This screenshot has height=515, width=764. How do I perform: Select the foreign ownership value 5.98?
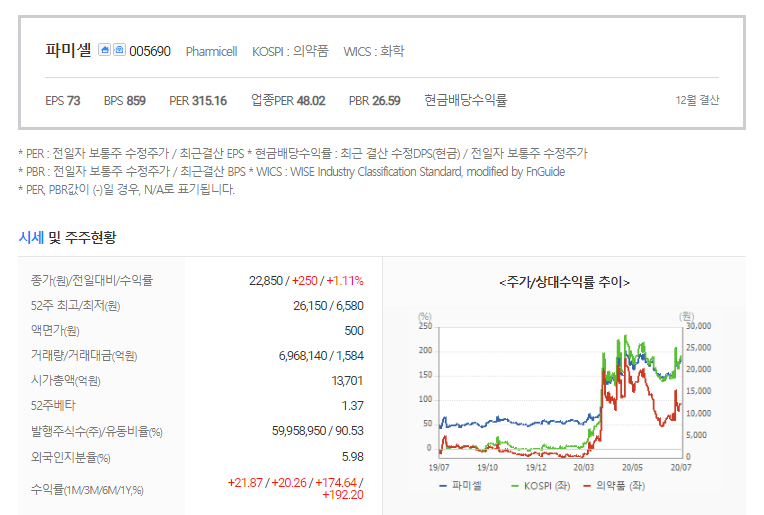click(353, 457)
